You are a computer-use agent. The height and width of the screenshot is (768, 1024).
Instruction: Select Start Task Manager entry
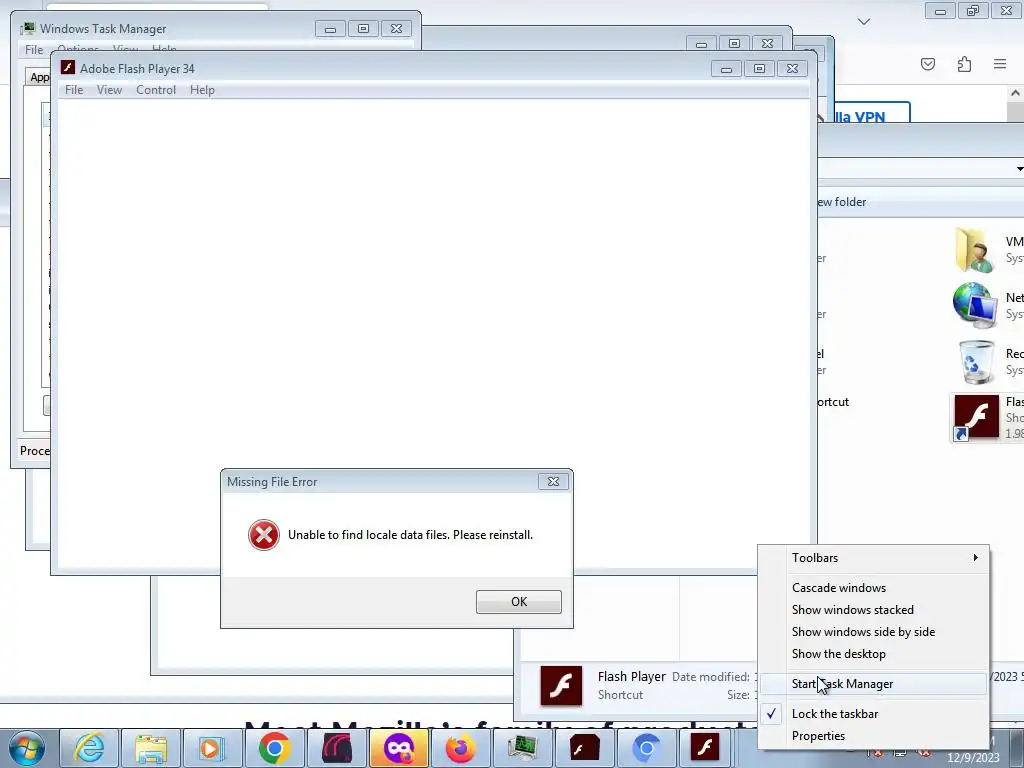coord(874,684)
